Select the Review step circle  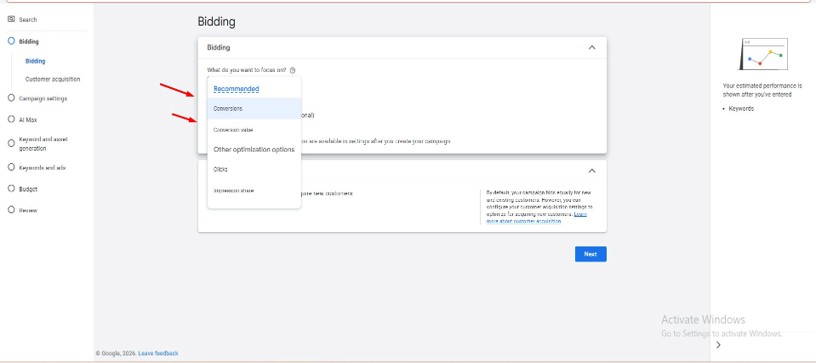11,210
